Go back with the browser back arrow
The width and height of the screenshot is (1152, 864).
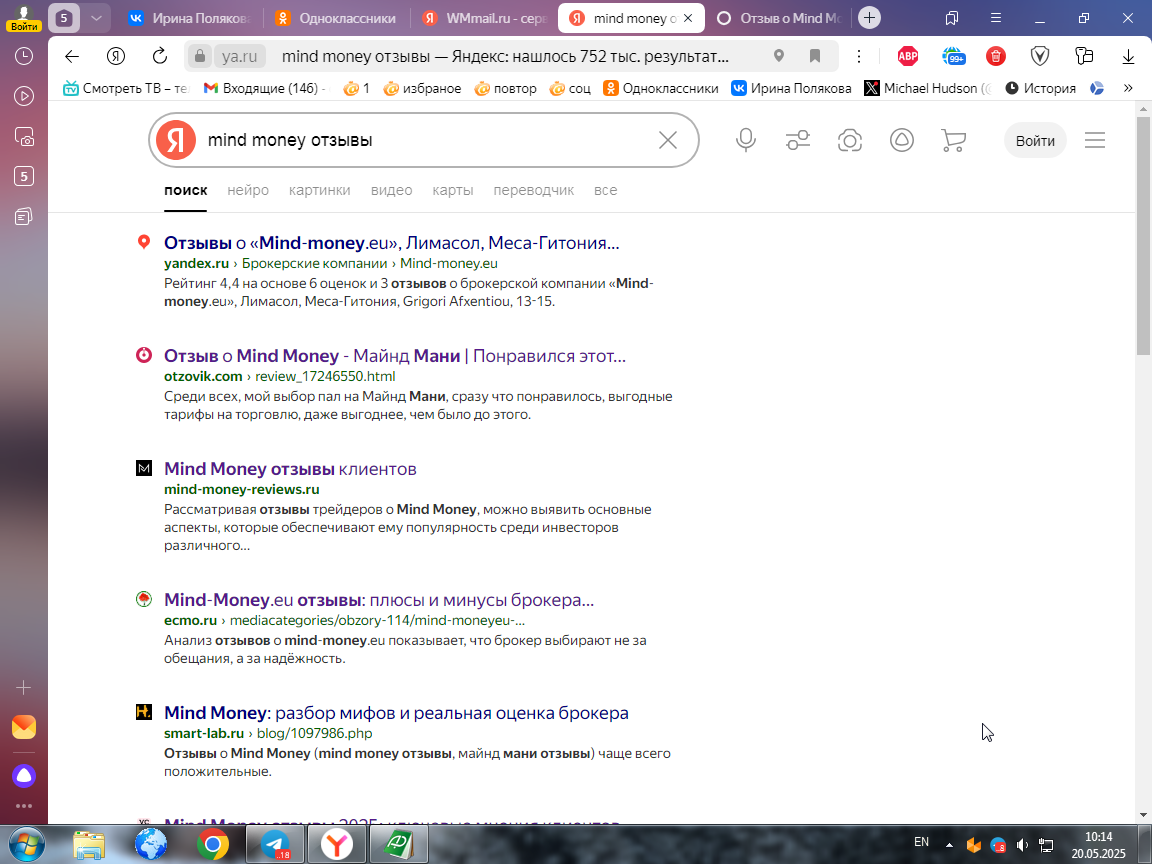coord(72,56)
